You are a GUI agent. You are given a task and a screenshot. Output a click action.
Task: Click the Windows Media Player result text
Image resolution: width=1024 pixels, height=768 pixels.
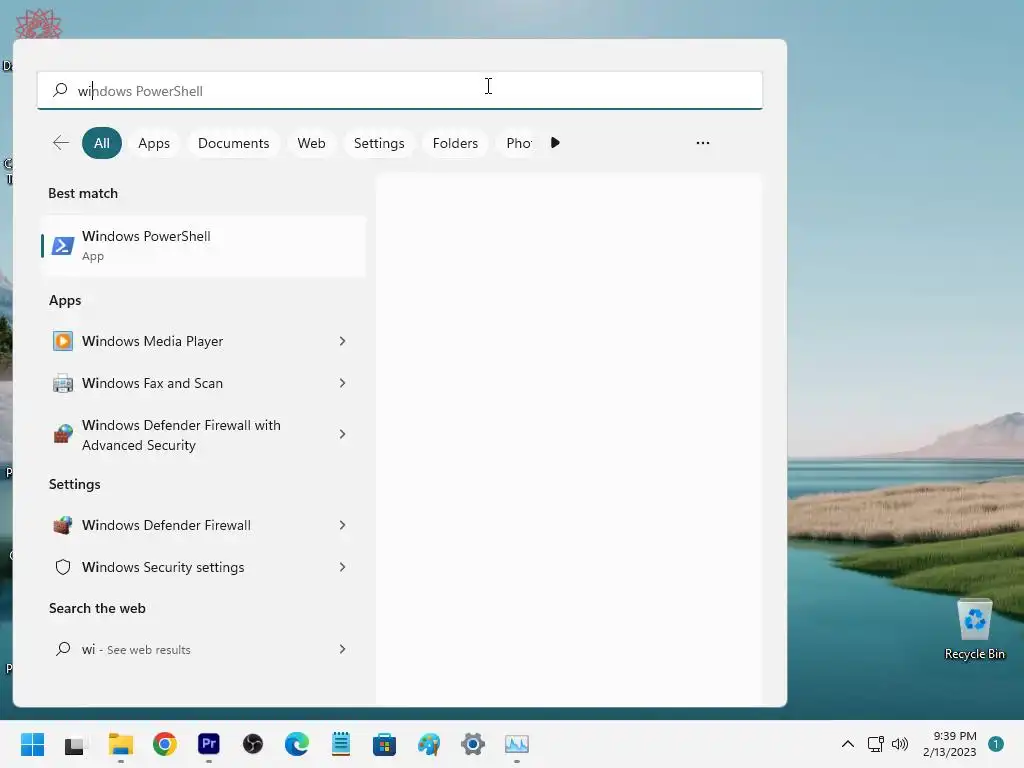pyautogui.click(x=153, y=341)
